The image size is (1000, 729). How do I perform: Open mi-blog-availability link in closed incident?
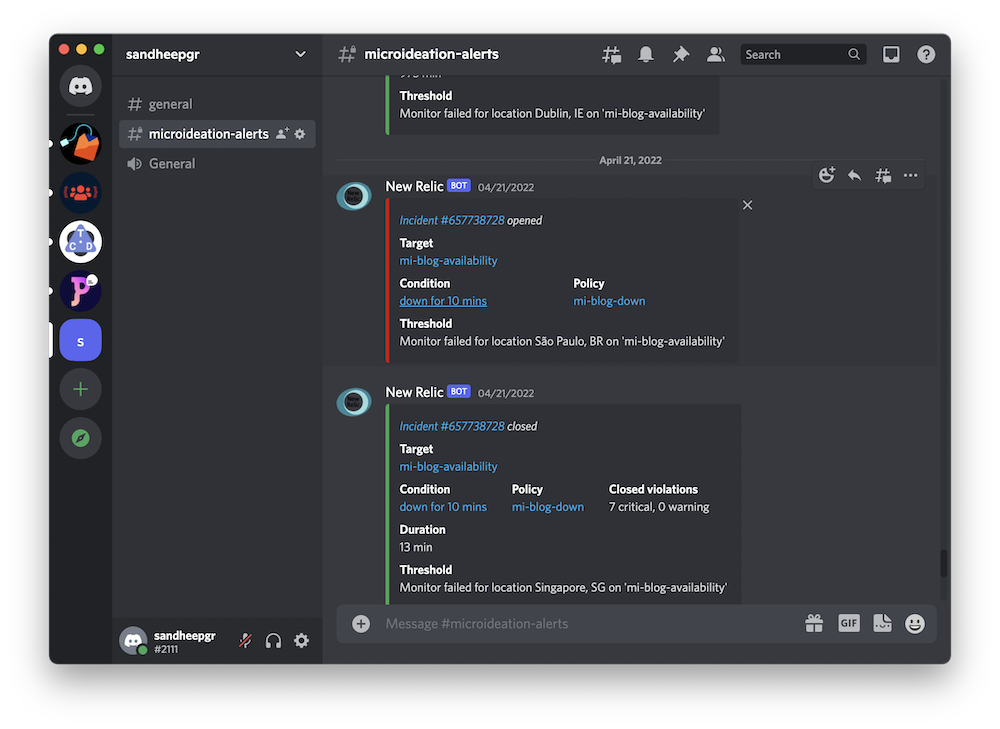448,467
